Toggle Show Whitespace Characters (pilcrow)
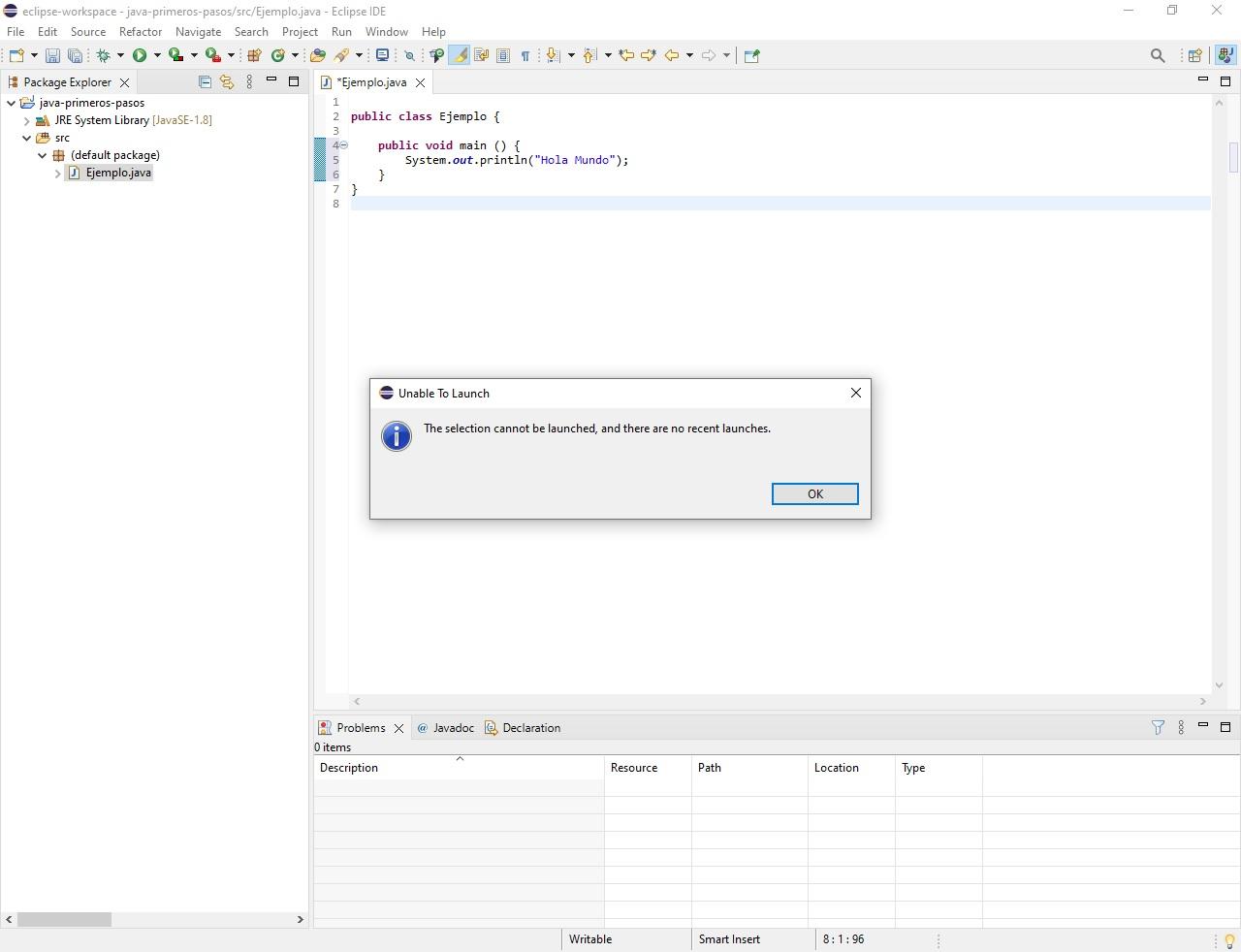 point(525,55)
